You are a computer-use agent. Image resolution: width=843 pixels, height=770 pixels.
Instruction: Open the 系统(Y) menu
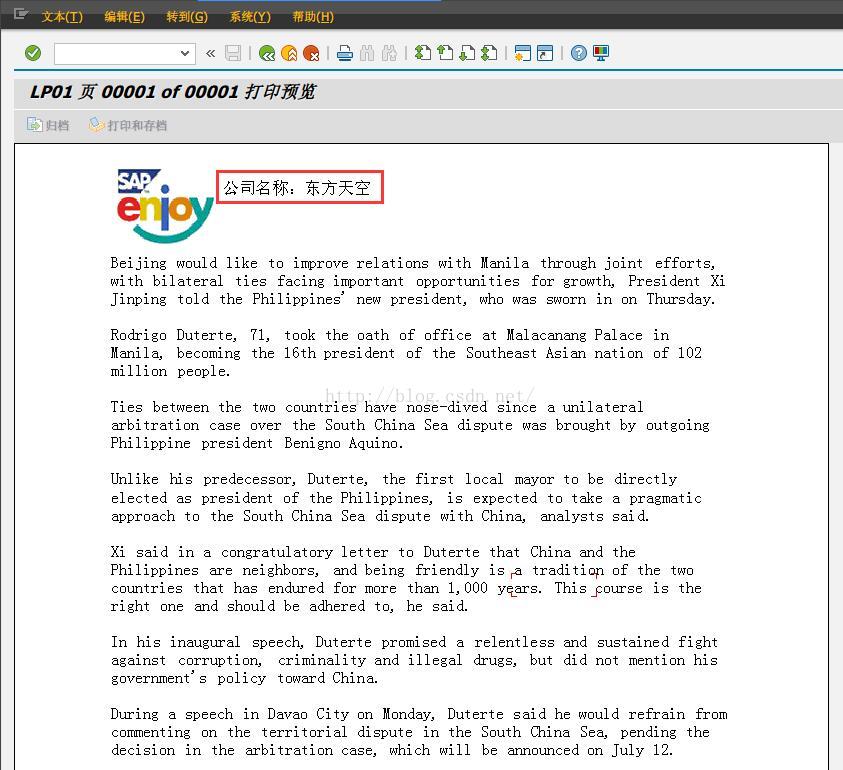pos(250,17)
